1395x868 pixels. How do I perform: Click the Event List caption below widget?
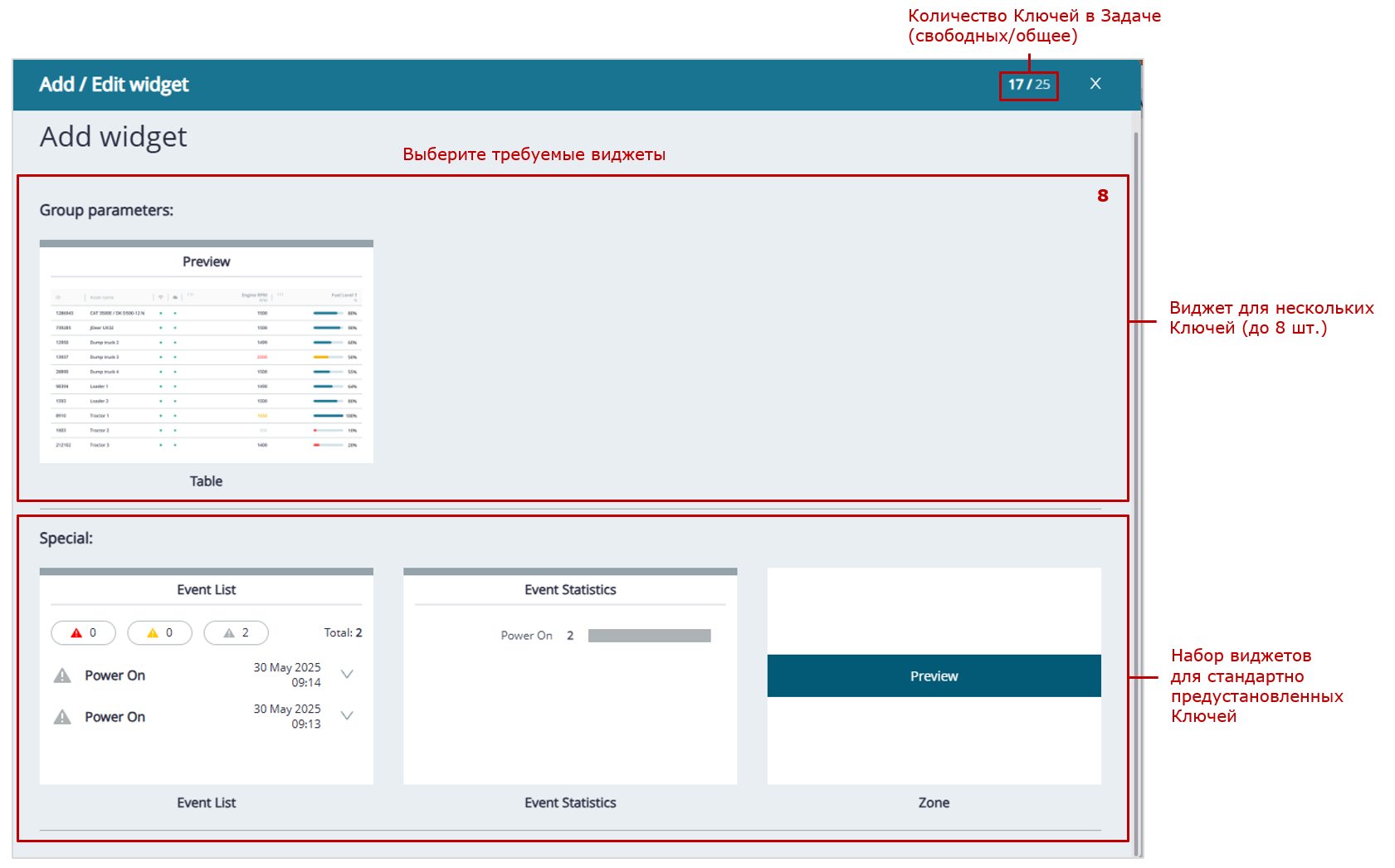coord(206,802)
